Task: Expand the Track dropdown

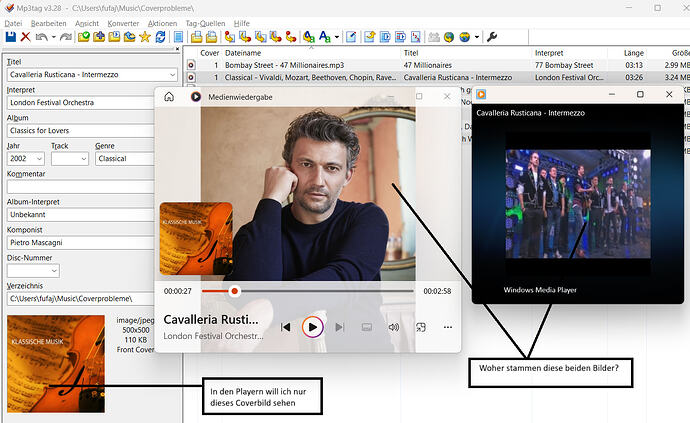Action: [x=83, y=159]
